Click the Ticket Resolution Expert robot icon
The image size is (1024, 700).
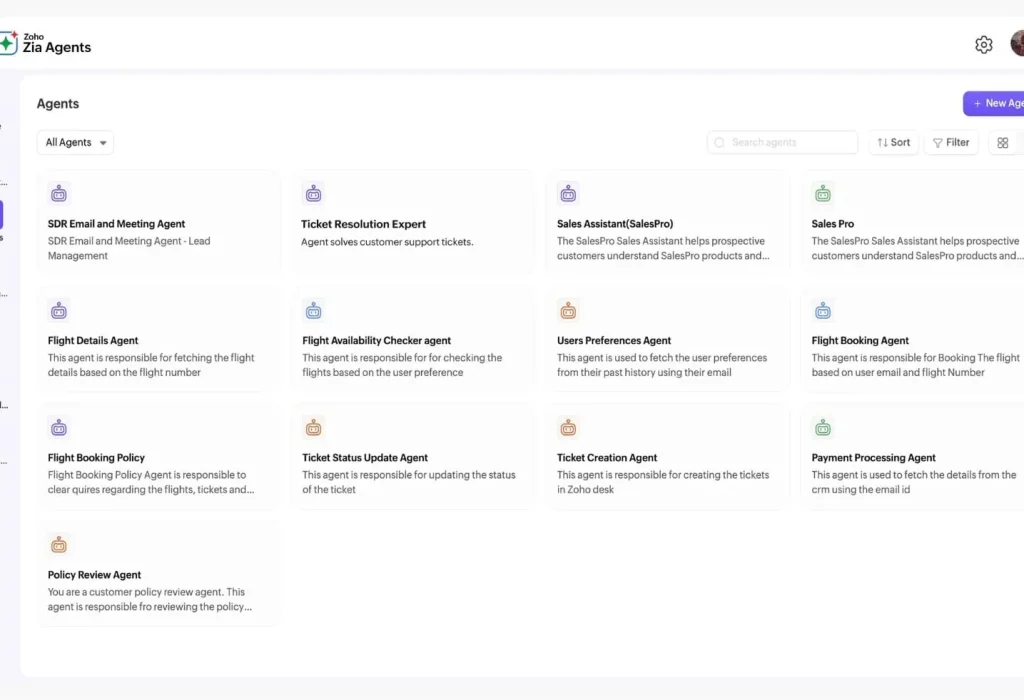313,193
